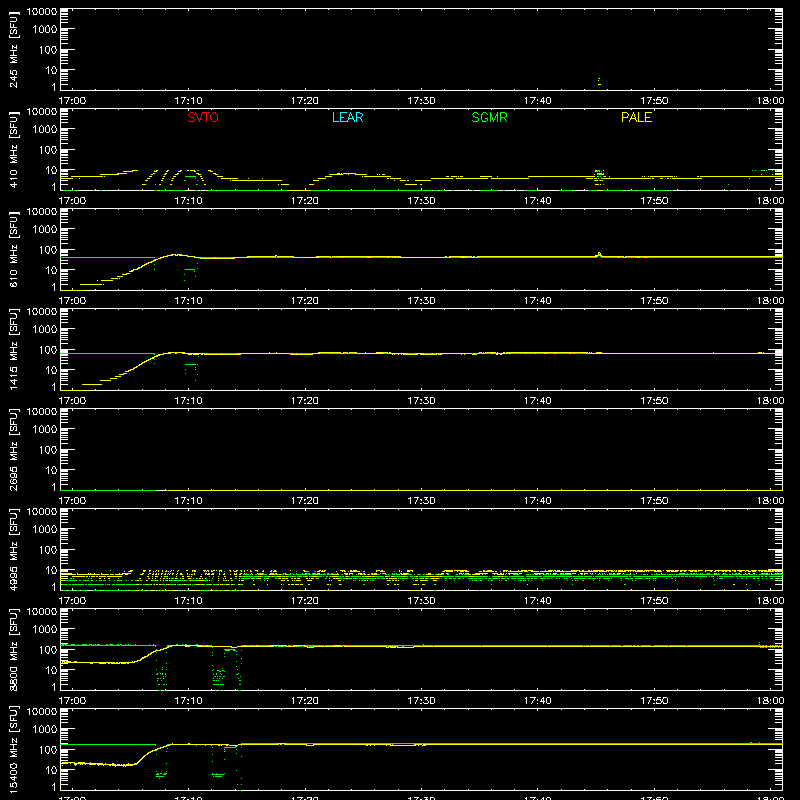Click the red SVTO station label
800x800 pixels.
click(x=203, y=117)
